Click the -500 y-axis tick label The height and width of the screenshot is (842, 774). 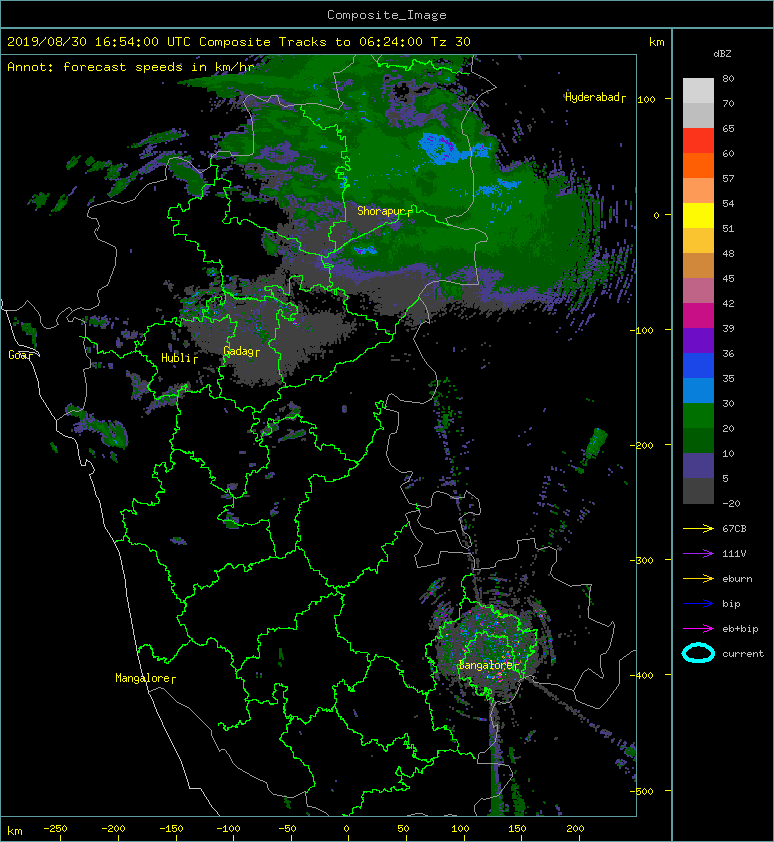coord(642,791)
